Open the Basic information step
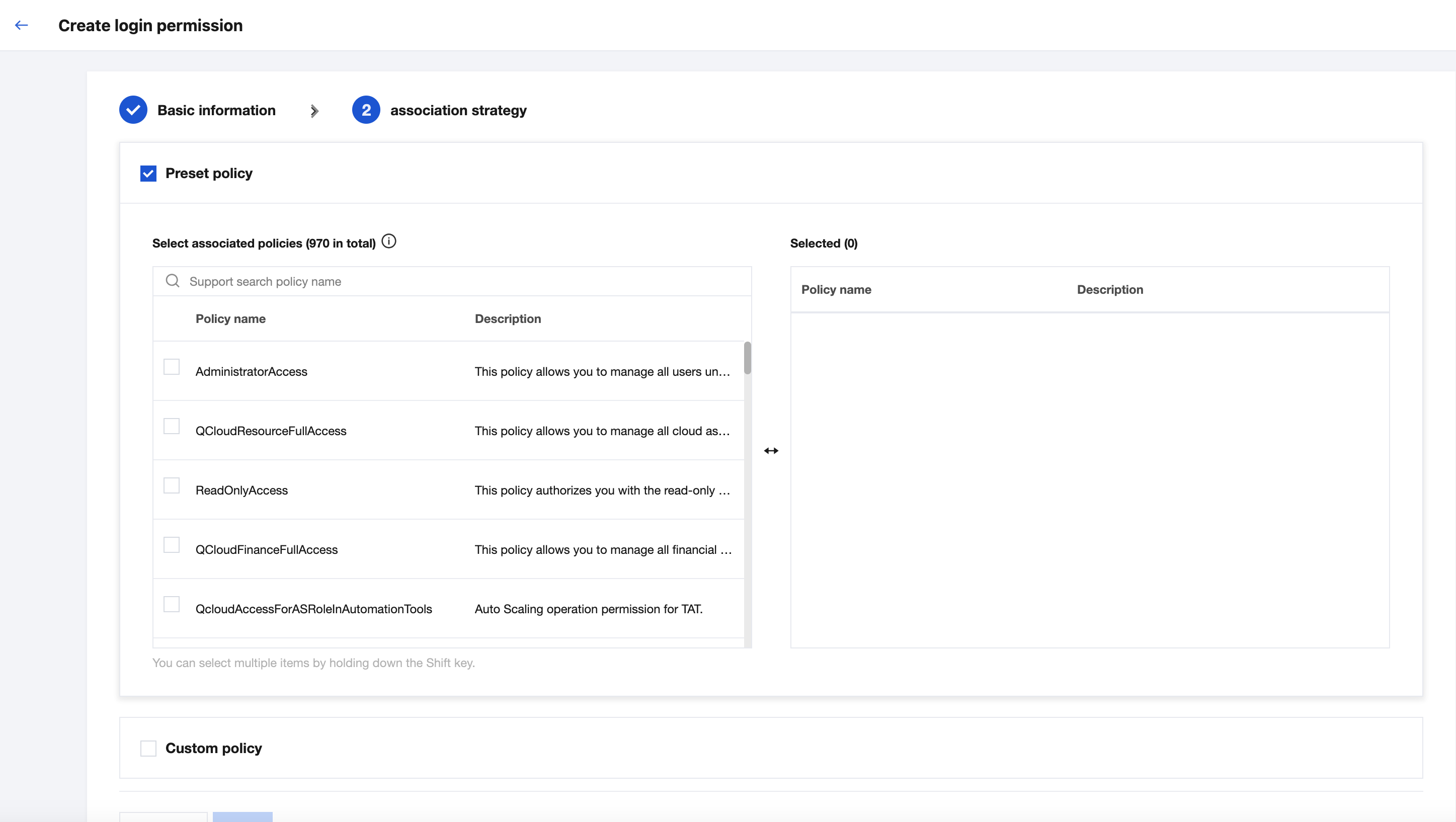The image size is (1456, 822). pyautogui.click(x=216, y=110)
